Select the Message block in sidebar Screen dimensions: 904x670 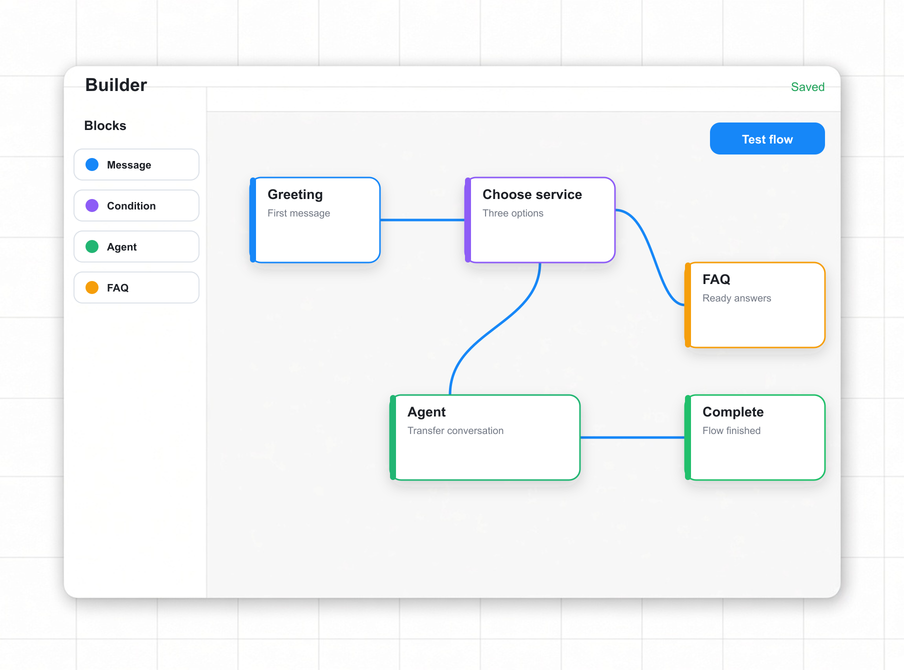(137, 164)
